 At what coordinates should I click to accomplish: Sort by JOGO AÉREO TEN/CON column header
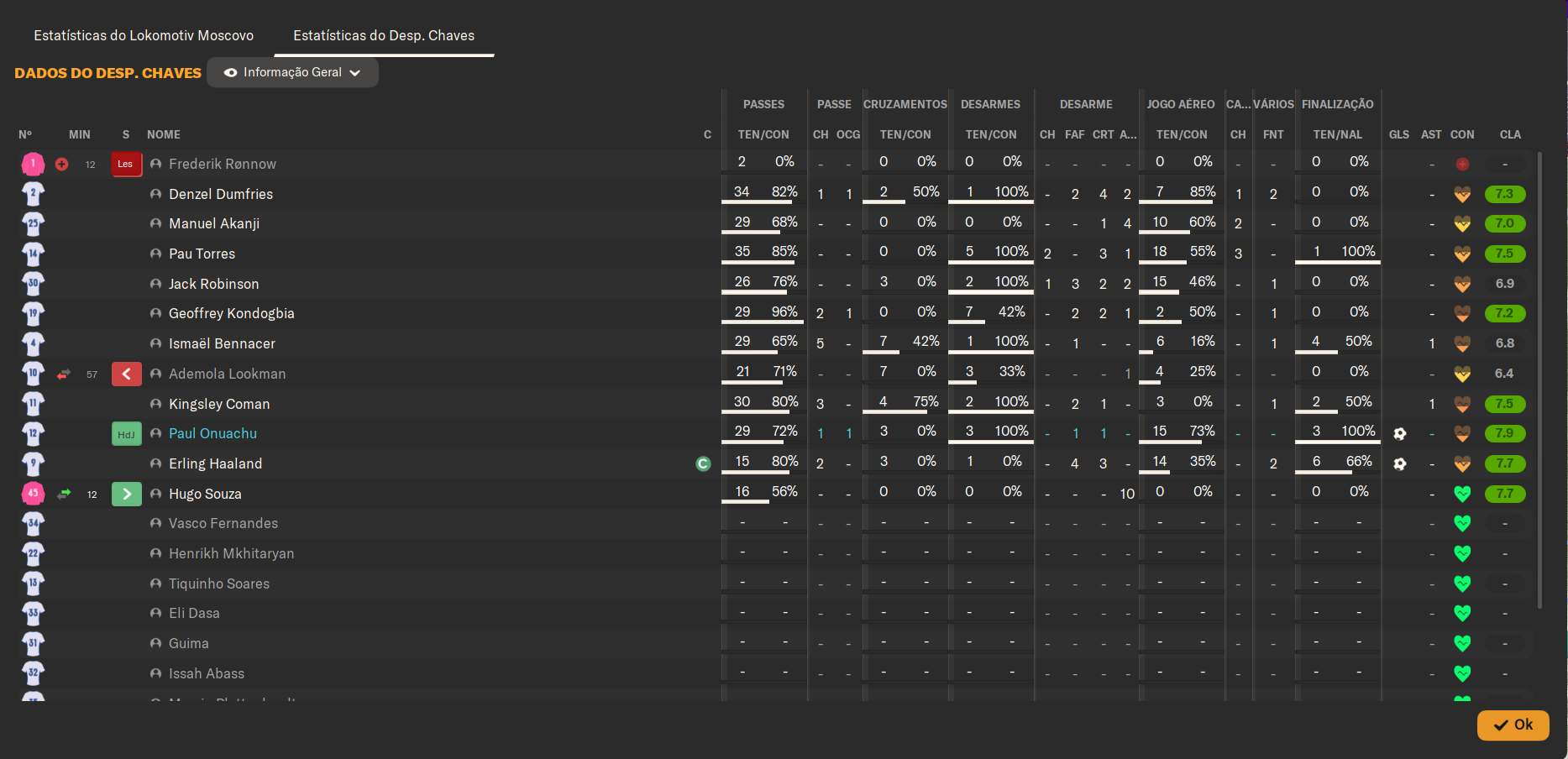(1182, 134)
